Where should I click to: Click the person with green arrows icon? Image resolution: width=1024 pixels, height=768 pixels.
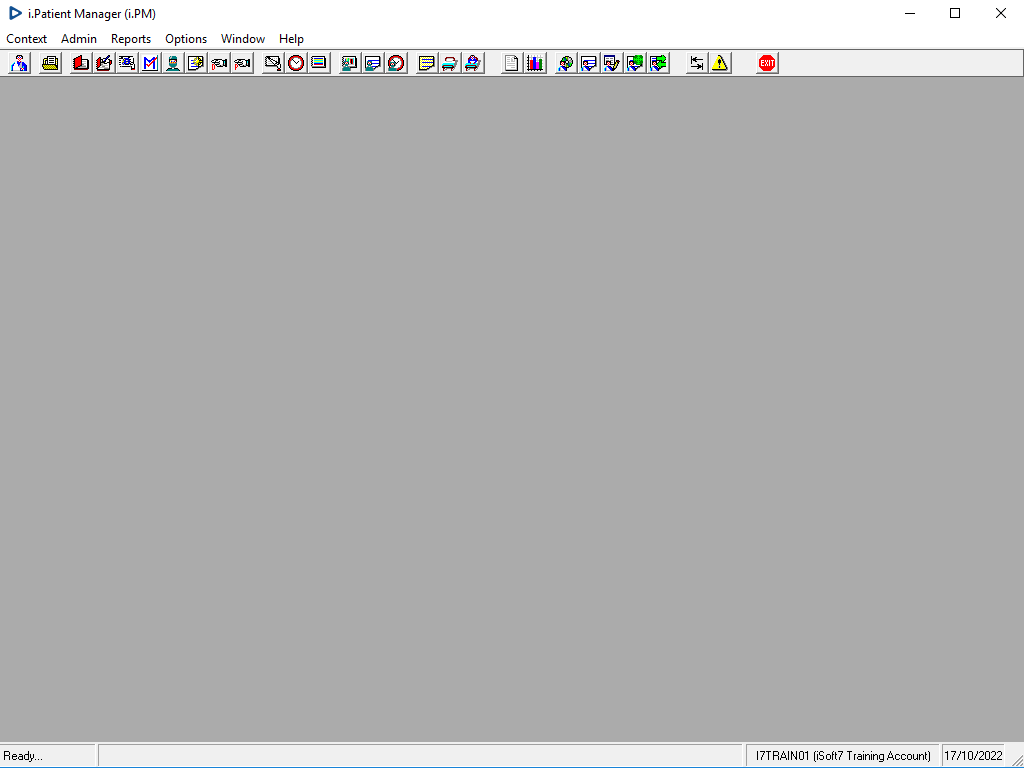tap(658, 63)
